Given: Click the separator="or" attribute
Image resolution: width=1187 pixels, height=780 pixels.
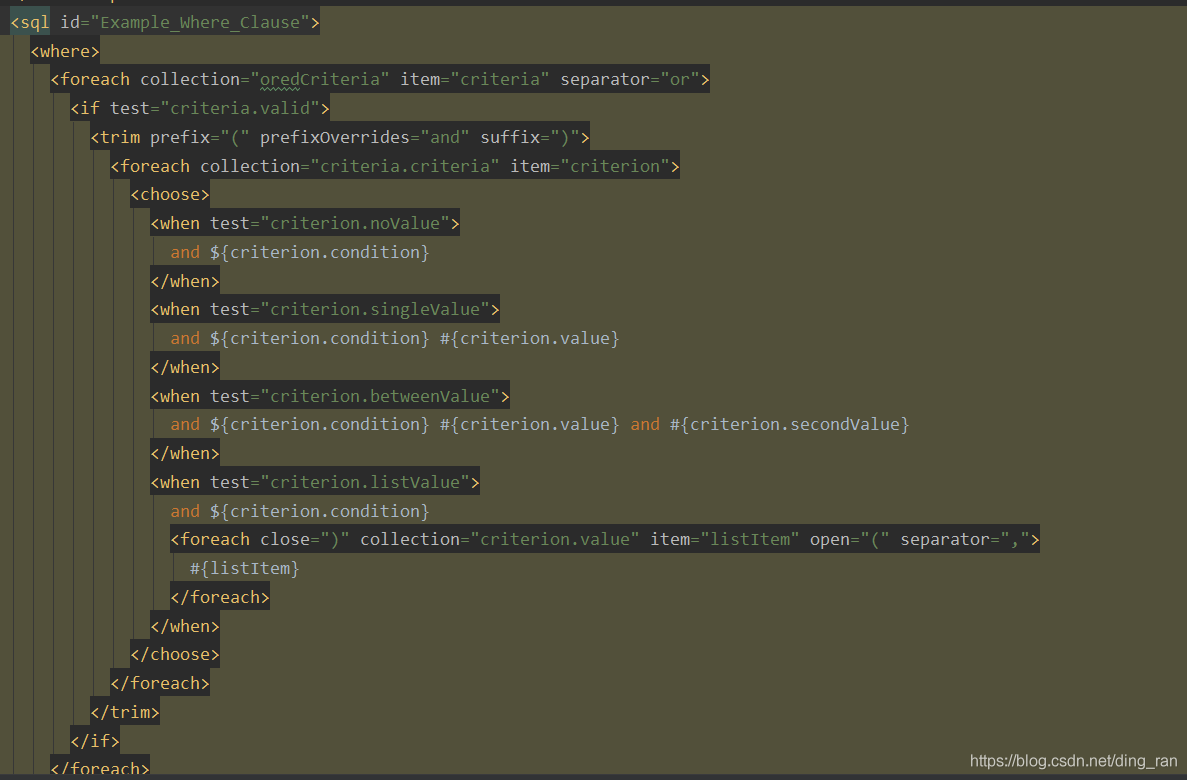Looking at the screenshot, I should 630,79.
